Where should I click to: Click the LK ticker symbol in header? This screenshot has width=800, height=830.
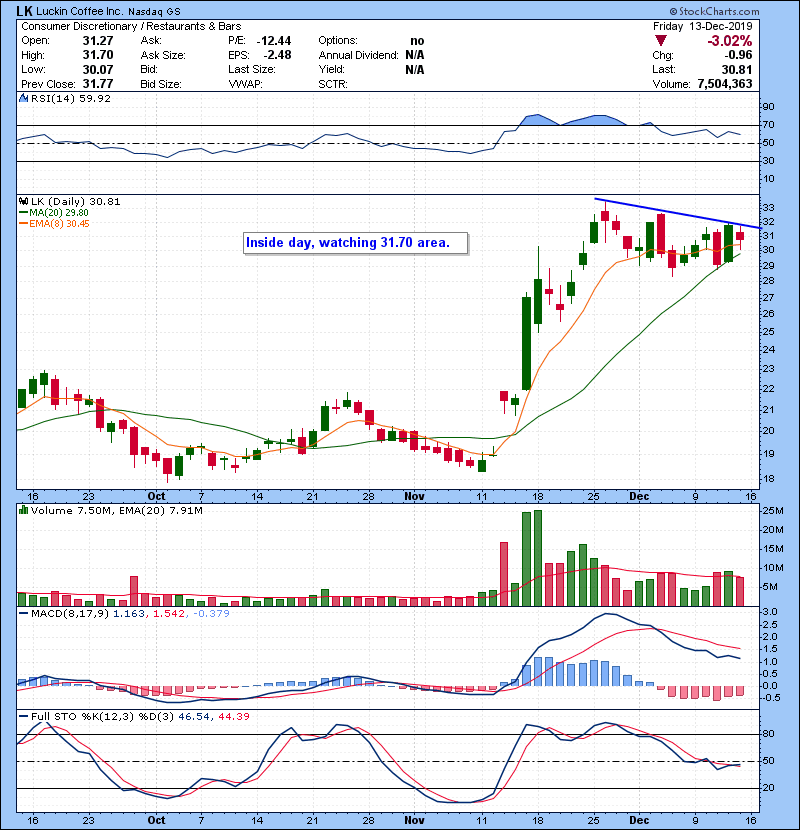click(24, 11)
